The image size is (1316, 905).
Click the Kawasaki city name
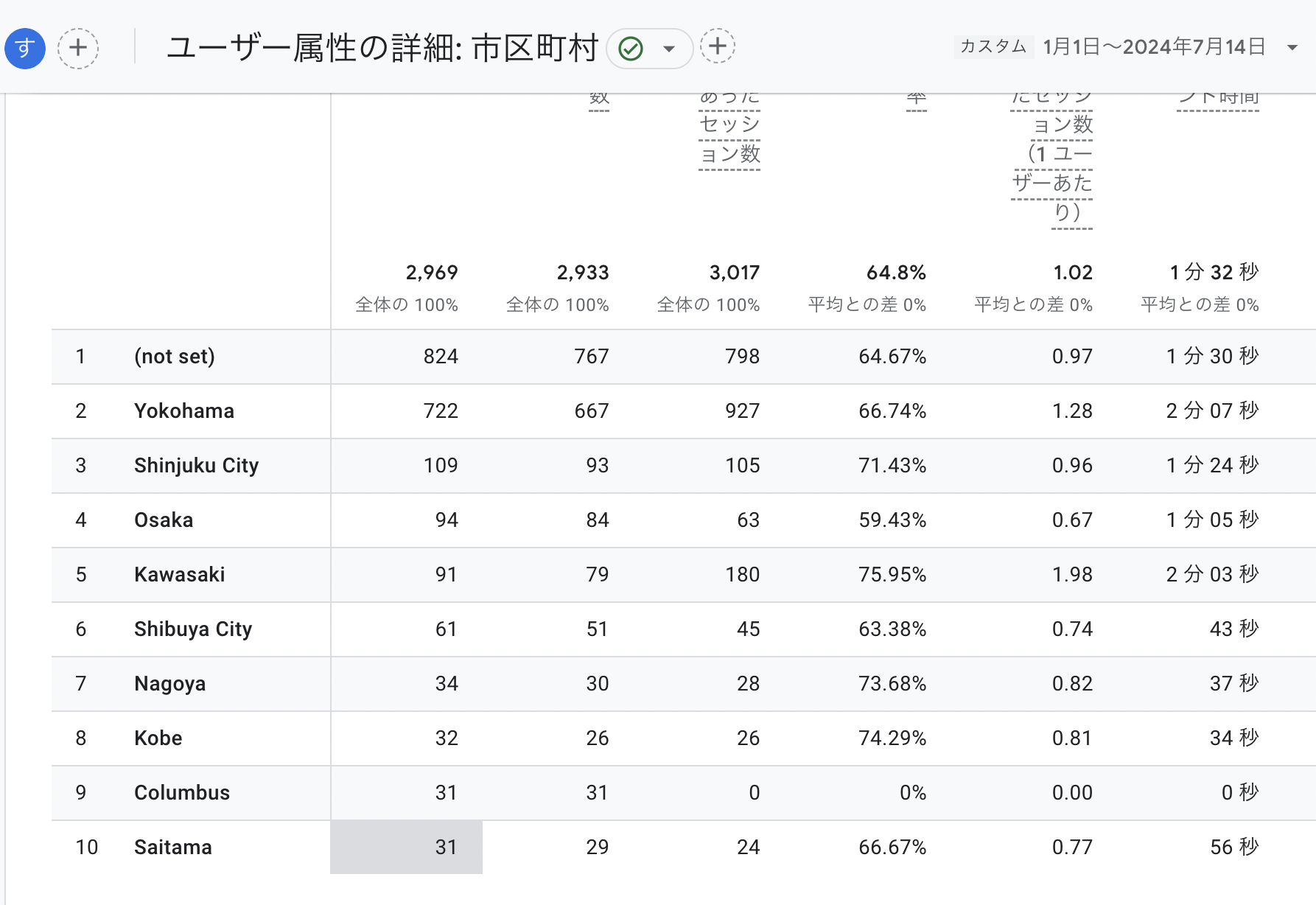(180, 575)
